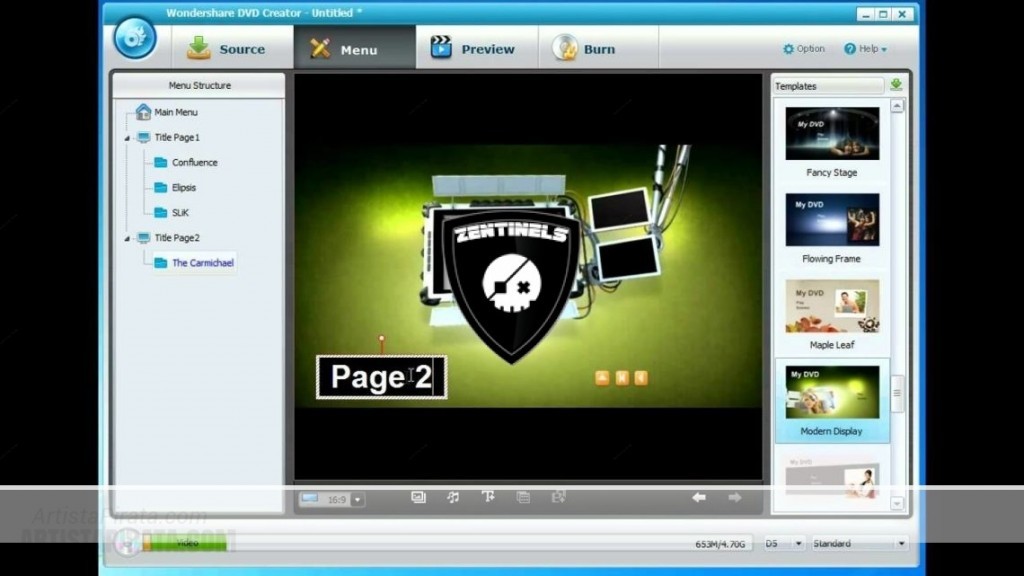Click the Modern Display template label
The image size is (1024, 576).
831,432
